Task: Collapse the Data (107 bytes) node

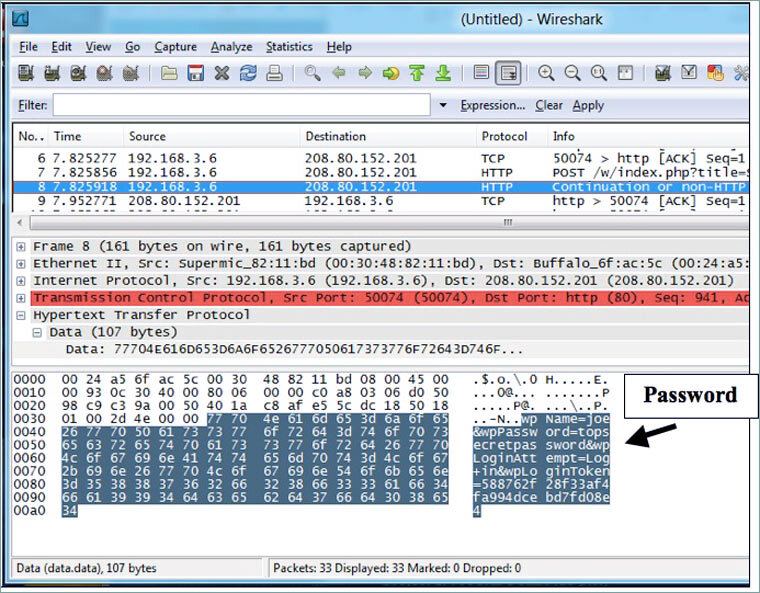Action: (x=37, y=333)
